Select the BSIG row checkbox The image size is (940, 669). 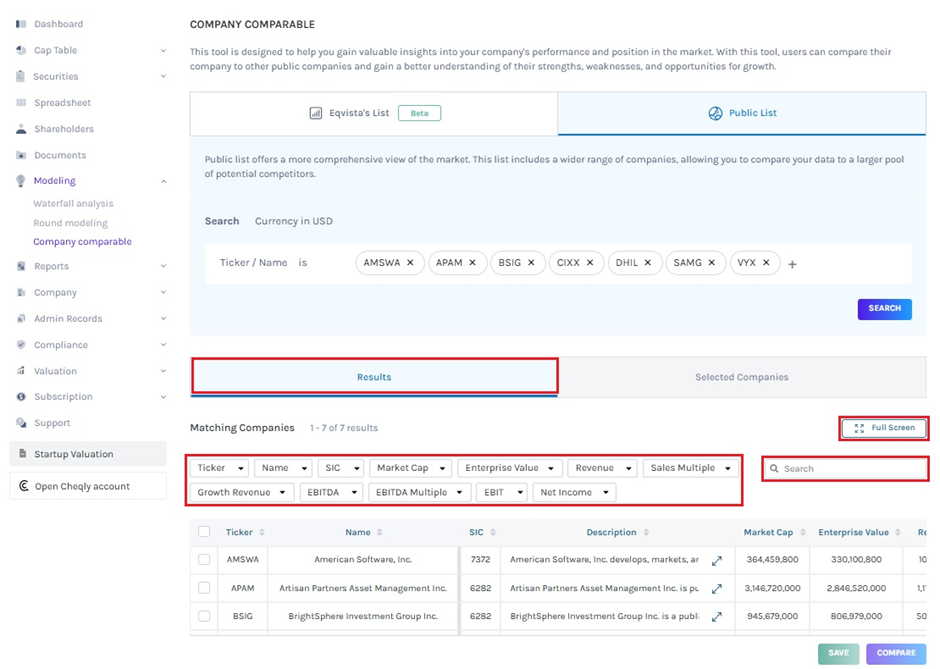205,616
